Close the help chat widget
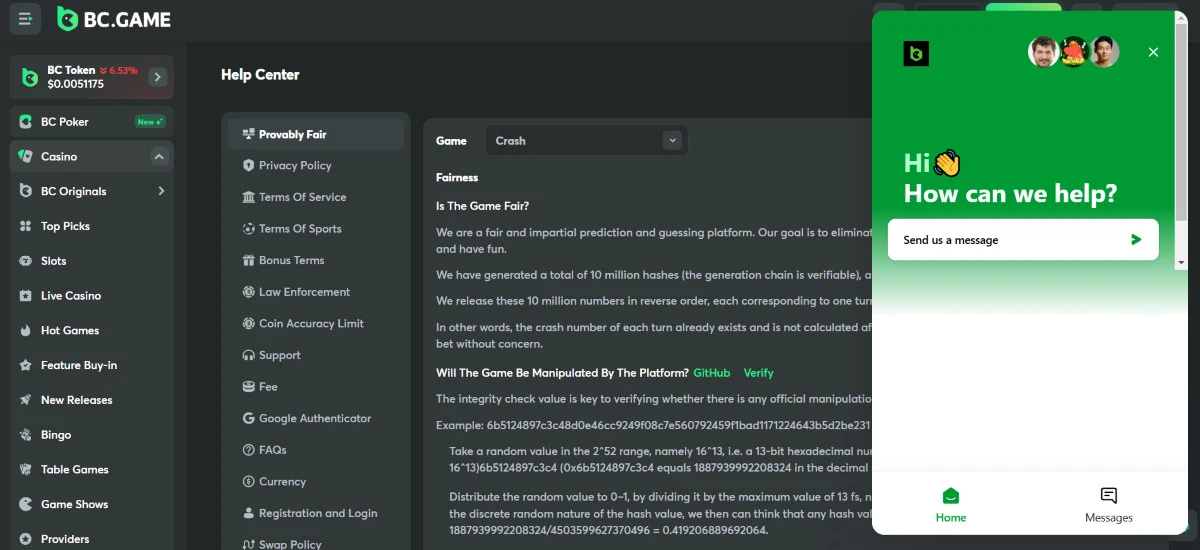Image resolution: width=1200 pixels, height=550 pixels. tap(1153, 52)
